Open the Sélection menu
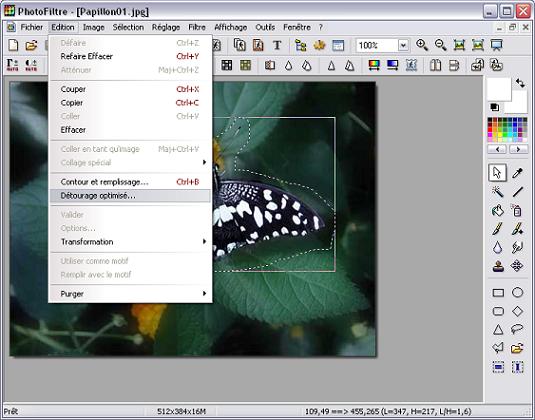Viewport: 535px width, 420px height. [128, 27]
